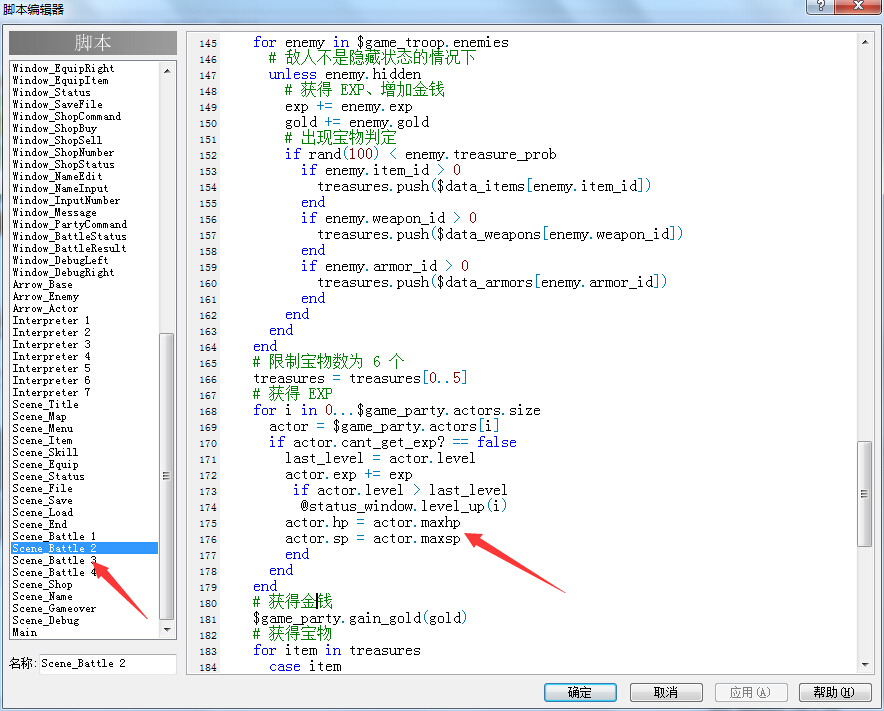Select Arrow_Enemy in the script list
Viewport: 884px width, 711px height.
[x=46, y=297]
